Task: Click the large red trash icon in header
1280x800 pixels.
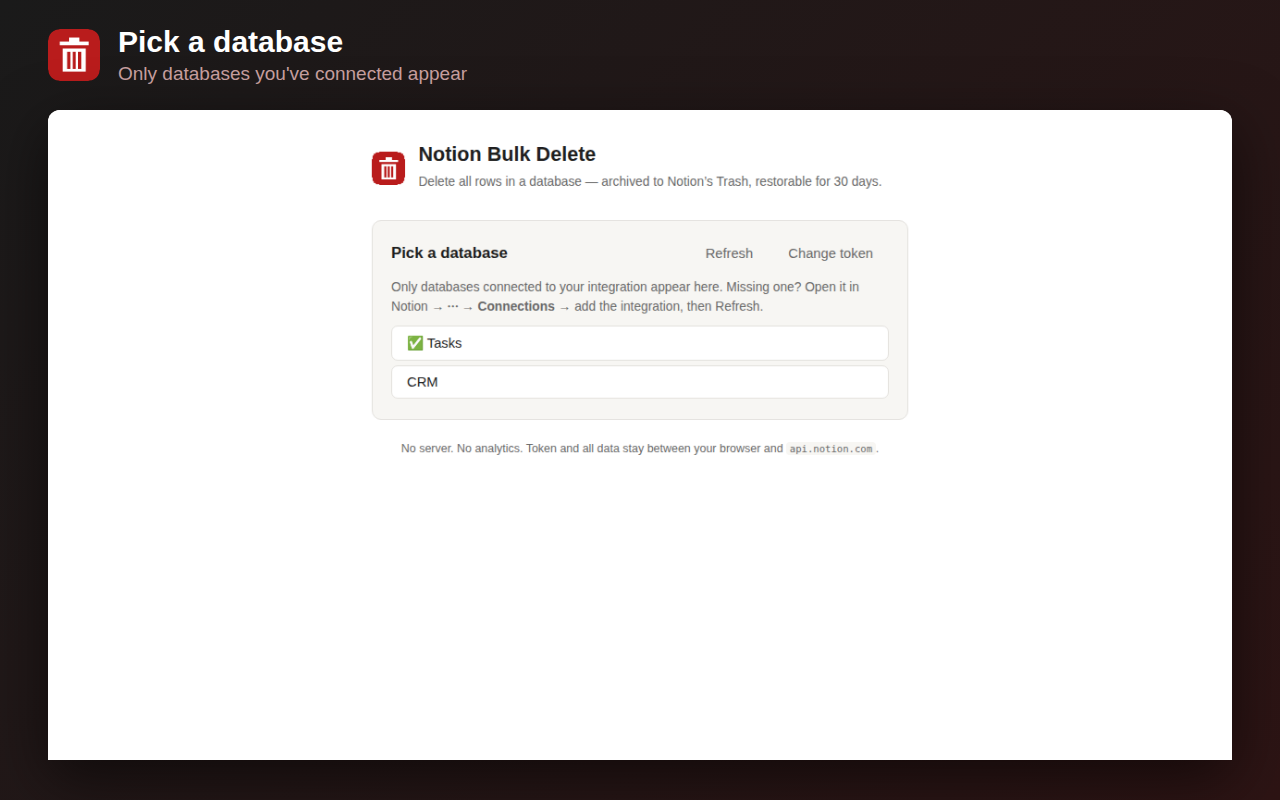Action: (x=74, y=55)
